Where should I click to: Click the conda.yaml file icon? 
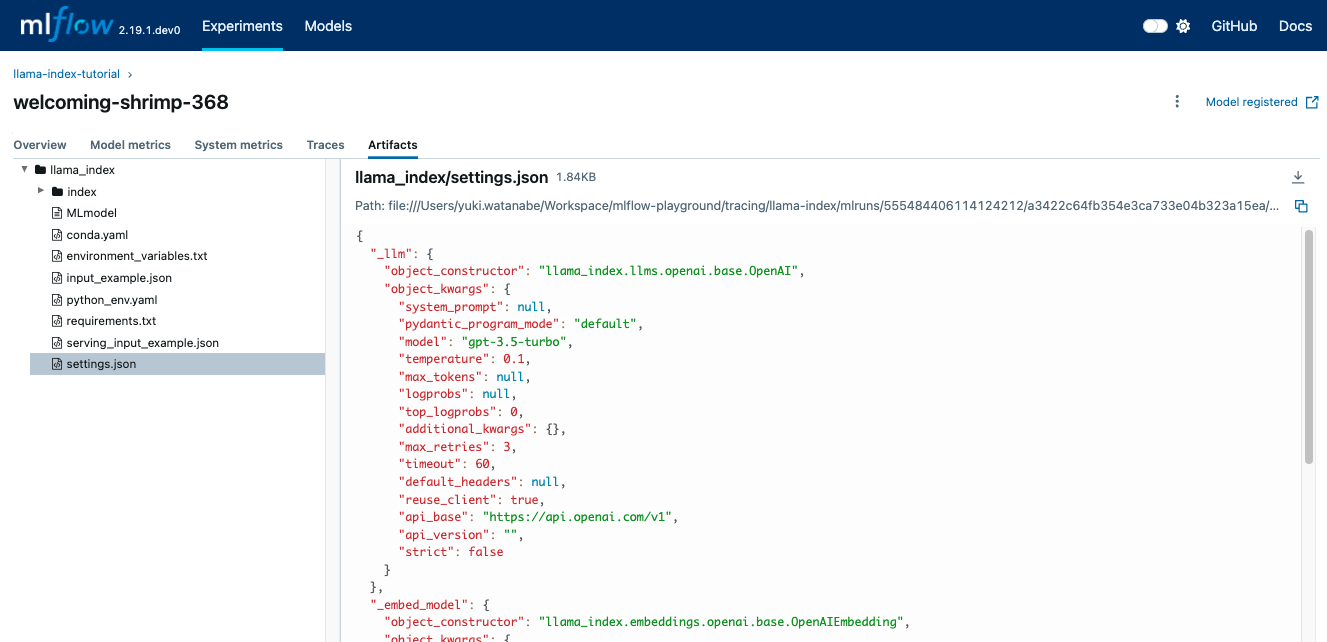pyautogui.click(x=57, y=235)
